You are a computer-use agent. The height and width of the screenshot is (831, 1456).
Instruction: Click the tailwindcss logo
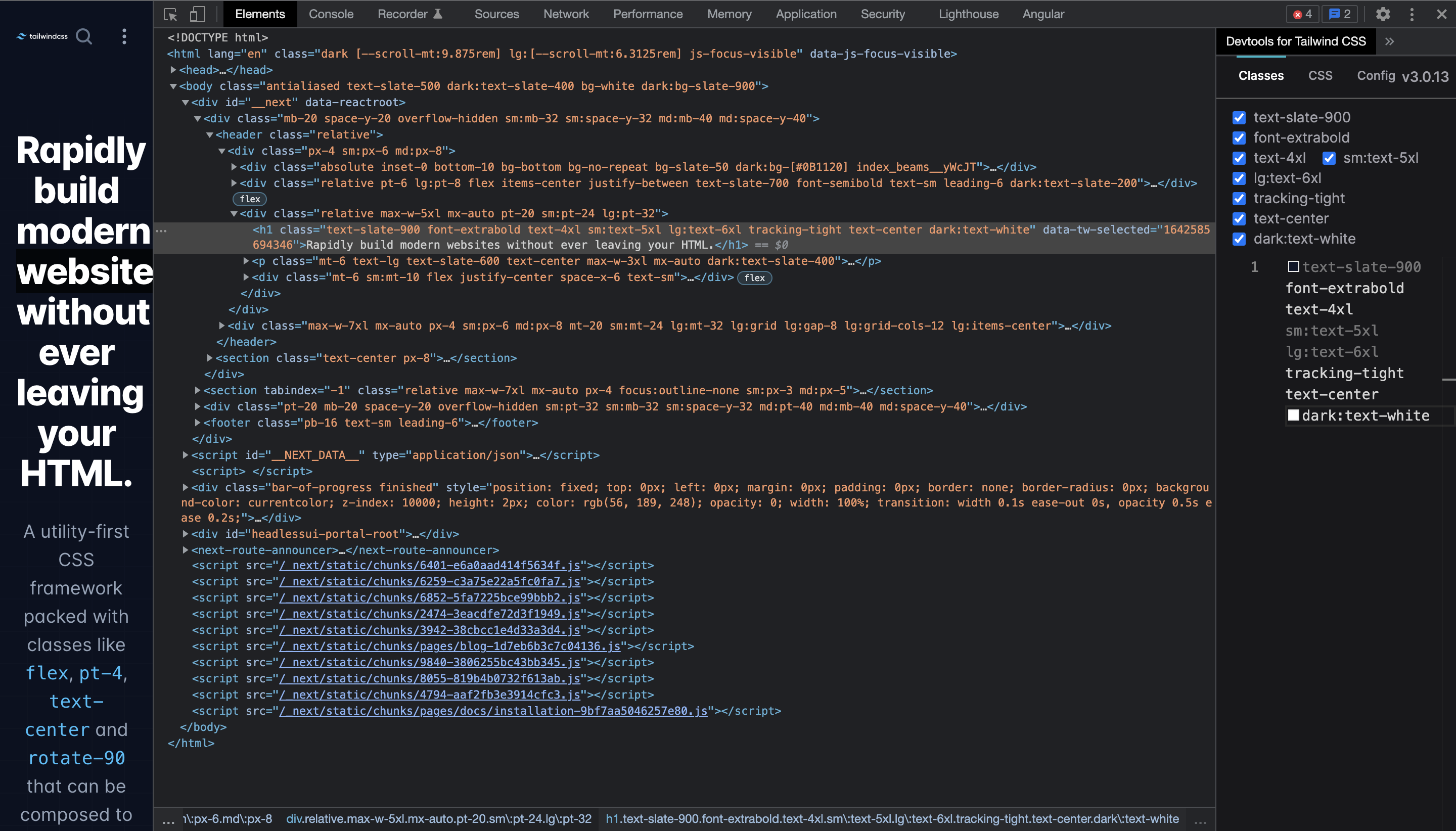[42, 36]
